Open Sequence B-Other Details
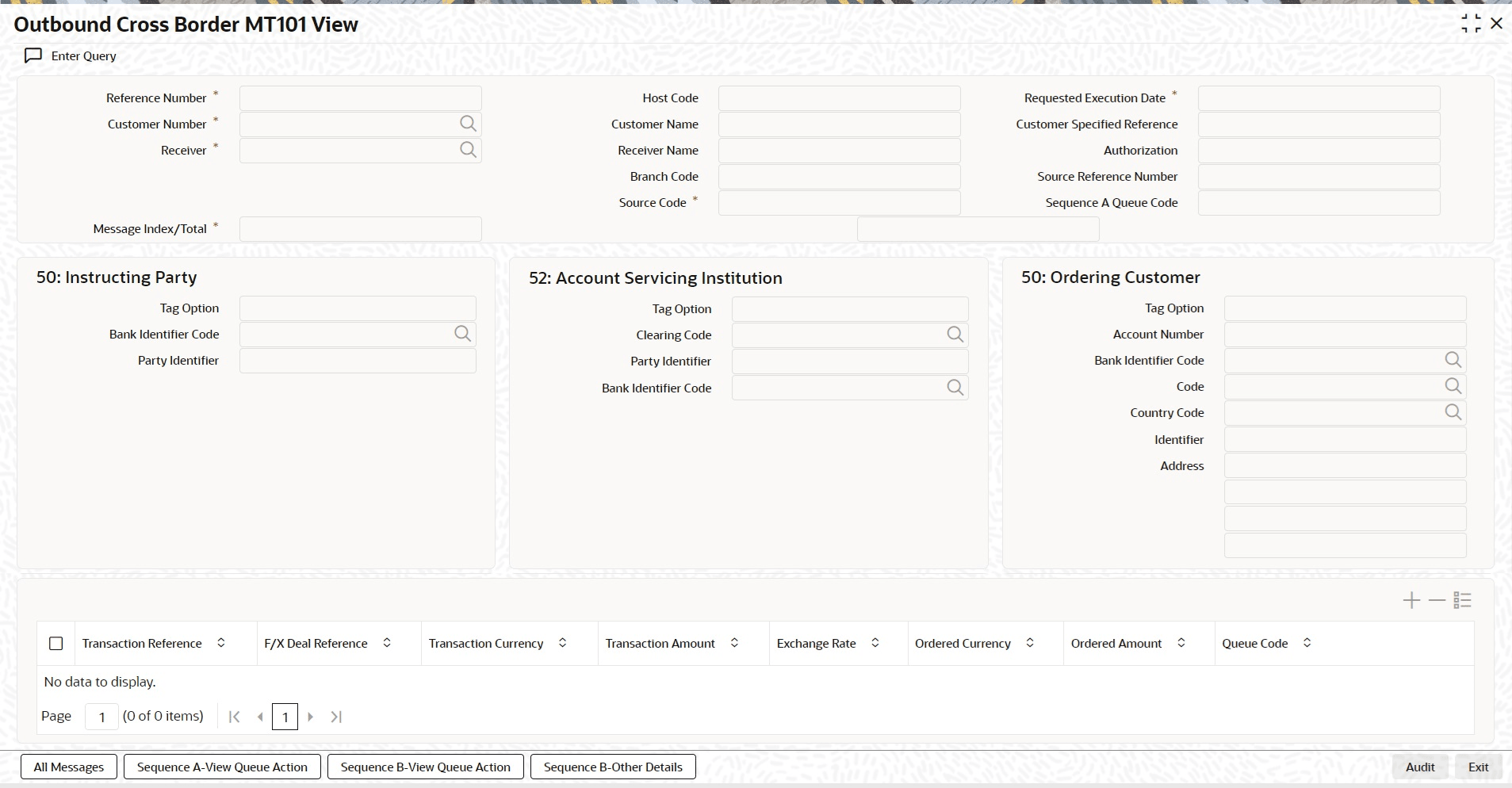Image resolution: width=1512 pixels, height=788 pixels. pyautogui.click(x=613, y=767)
